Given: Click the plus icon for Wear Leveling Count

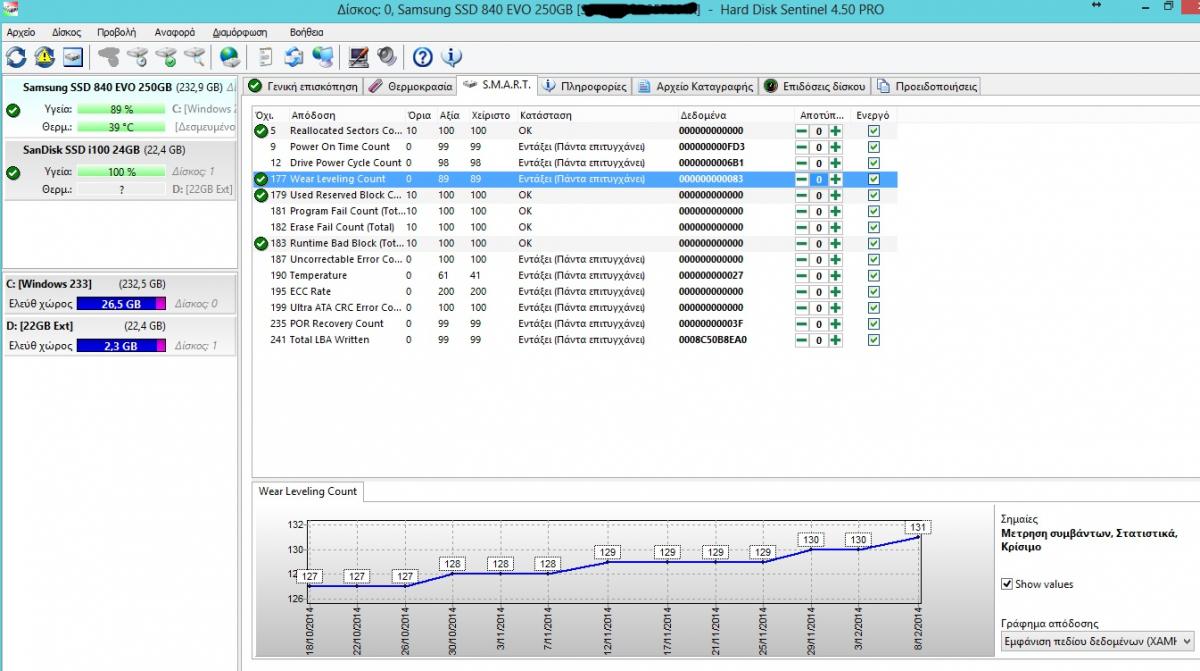Looking at the screenshot, I should 836,179.
